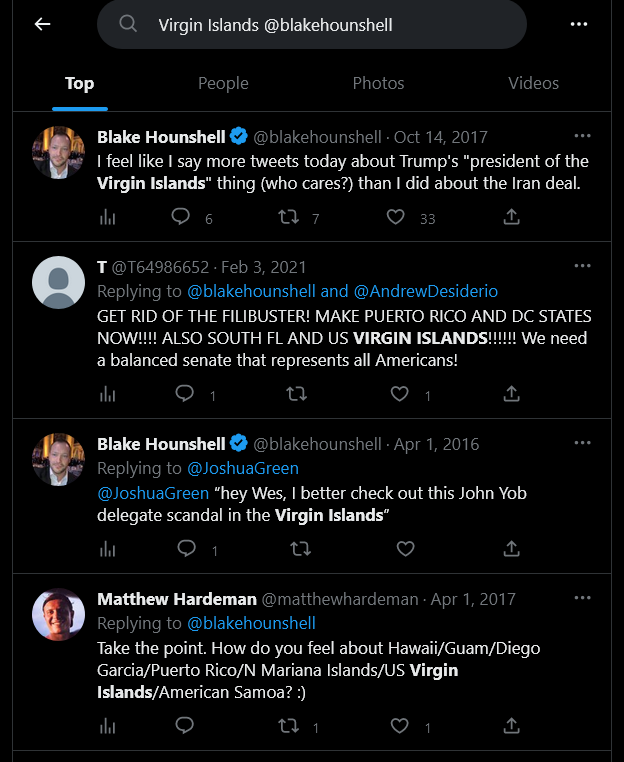
Task: View analytics for T64986652's tweet
Action: tap(107, 394)
